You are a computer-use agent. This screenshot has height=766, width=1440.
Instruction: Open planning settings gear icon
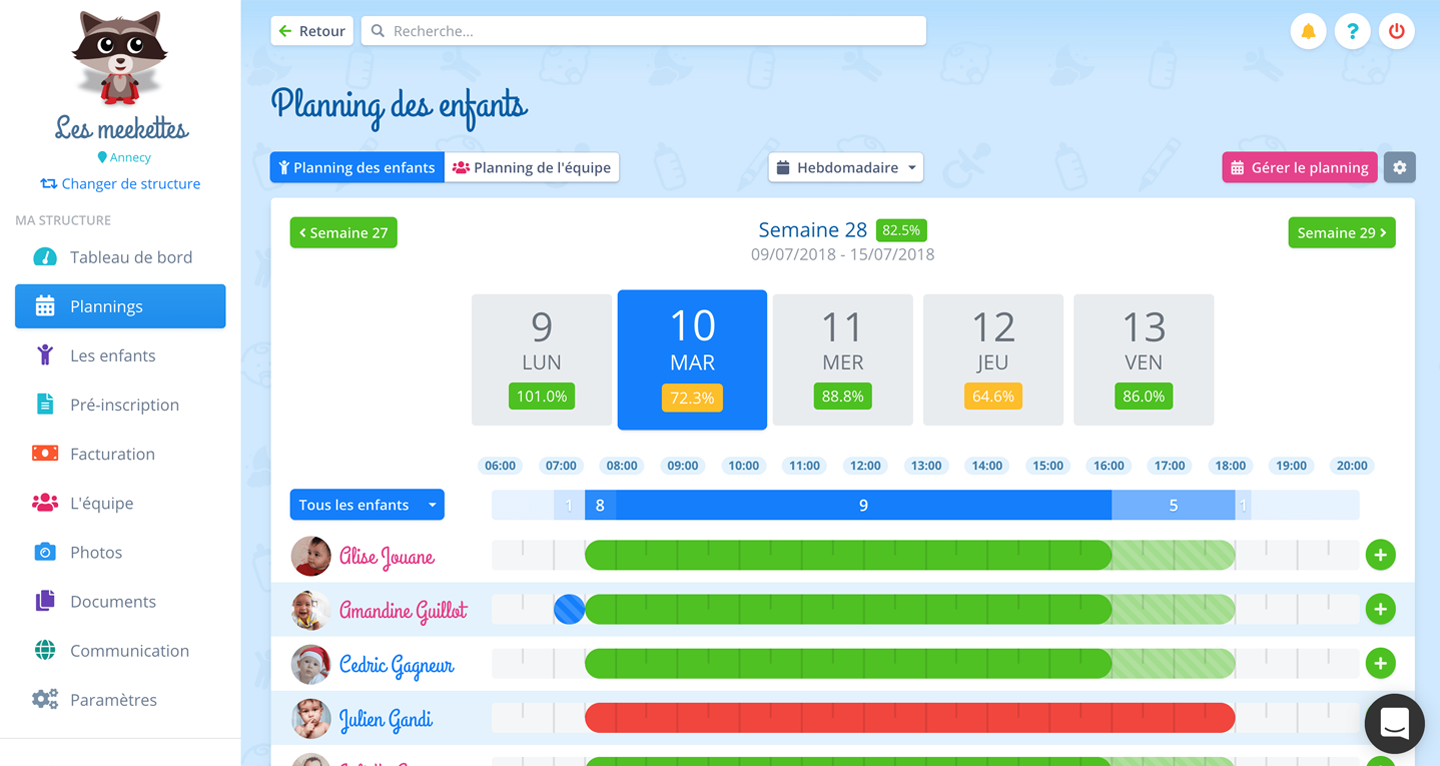click(x=1399, y=168)
